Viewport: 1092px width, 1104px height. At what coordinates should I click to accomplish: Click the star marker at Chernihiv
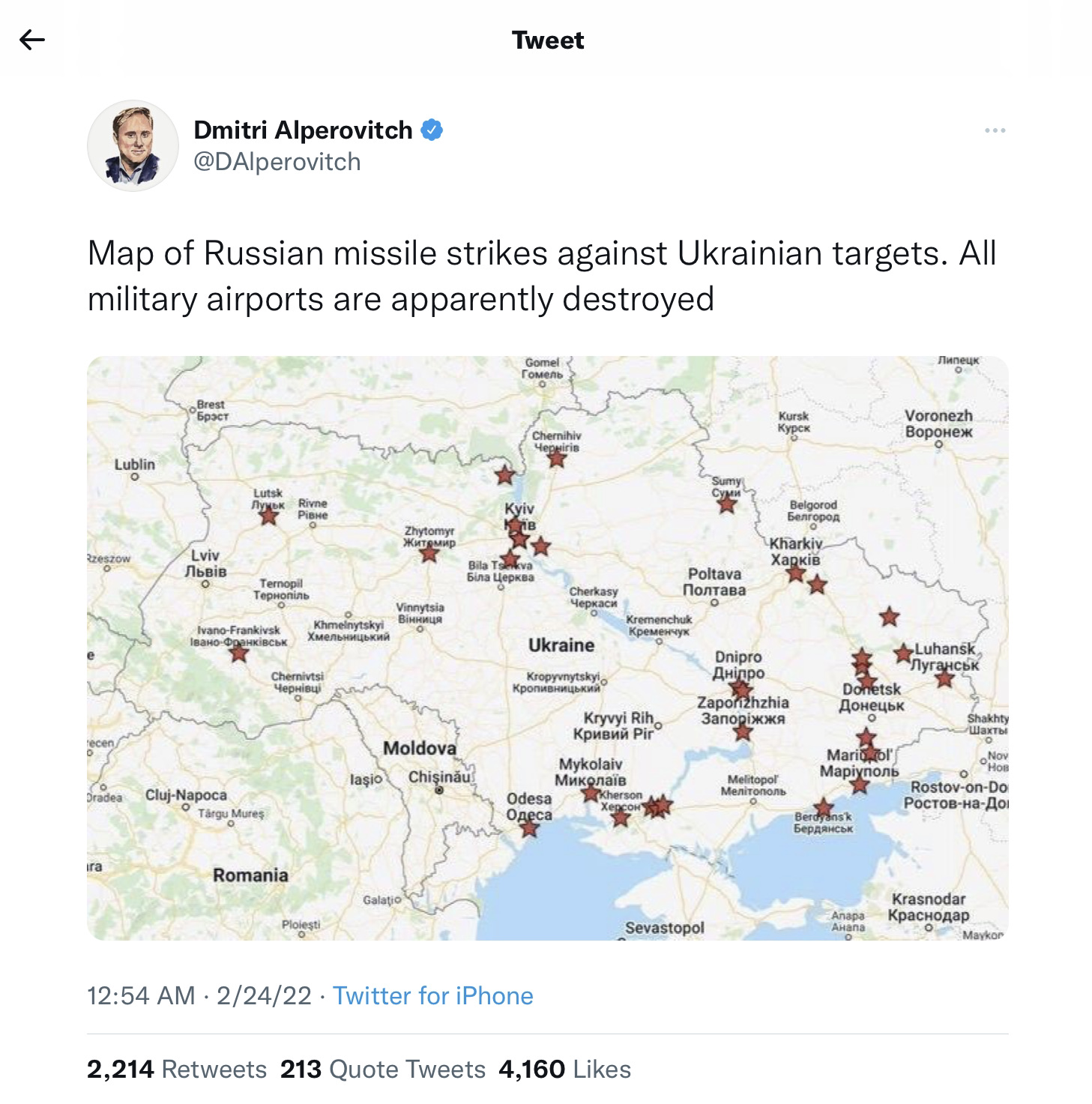click(x=556, y=457)
